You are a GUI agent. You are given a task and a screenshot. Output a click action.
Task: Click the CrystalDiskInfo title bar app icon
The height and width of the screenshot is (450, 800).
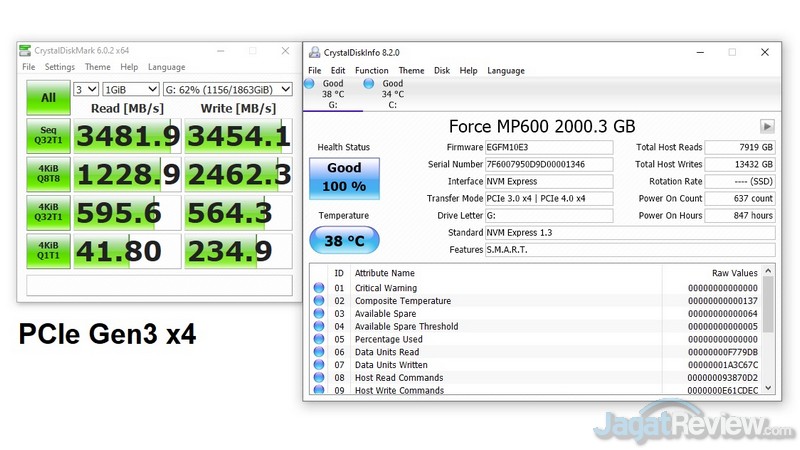[x=315, y=52]
